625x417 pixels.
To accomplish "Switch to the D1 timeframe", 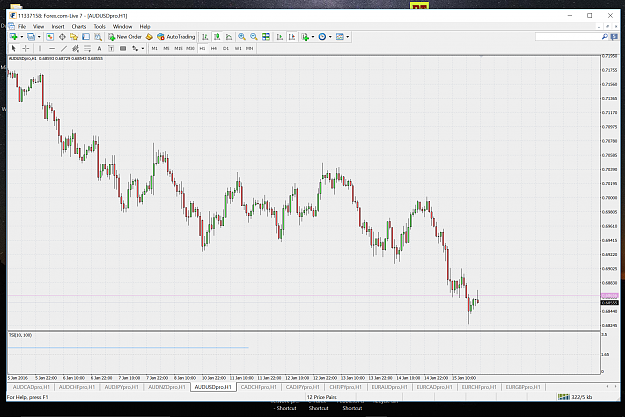I will [x=226, y=49].
